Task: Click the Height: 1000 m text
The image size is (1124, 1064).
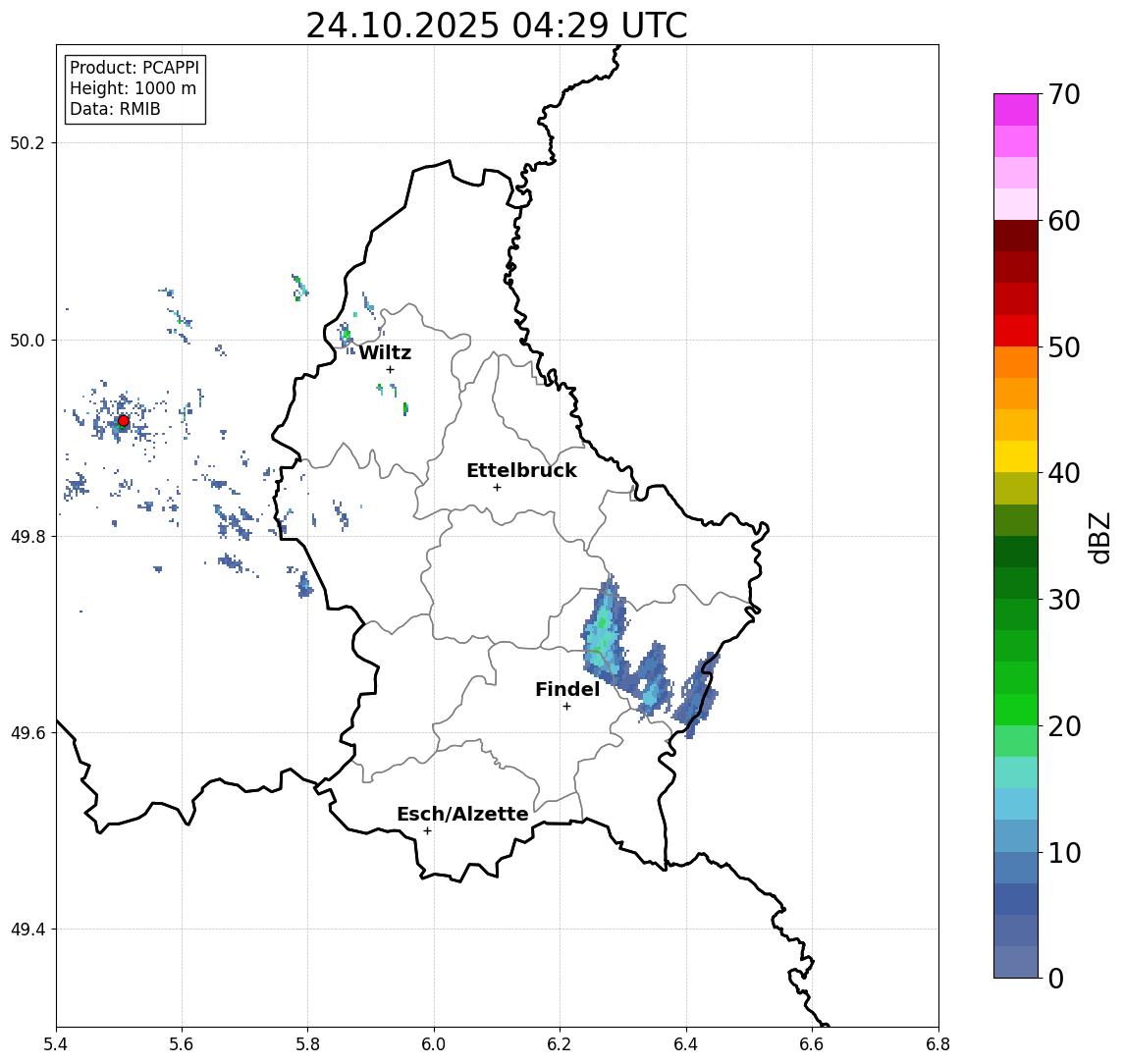Action: (133, 88)
